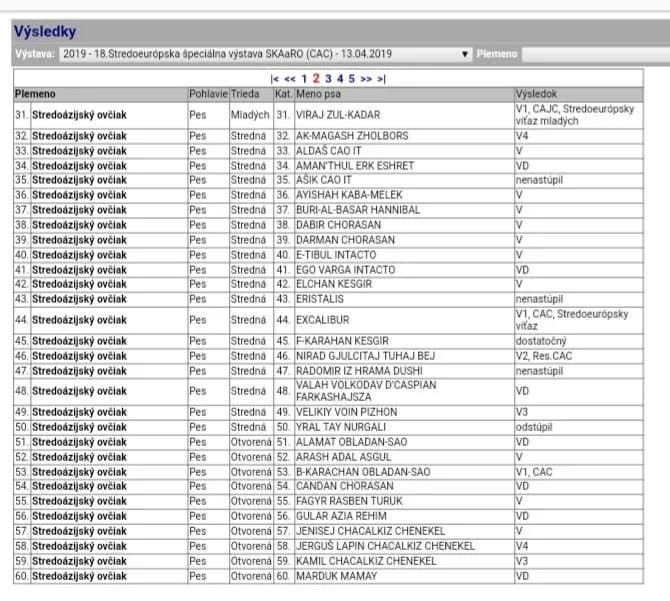Click the Výsledok column header
Viewport: 670px width, 601px height.
pos(536,94)
